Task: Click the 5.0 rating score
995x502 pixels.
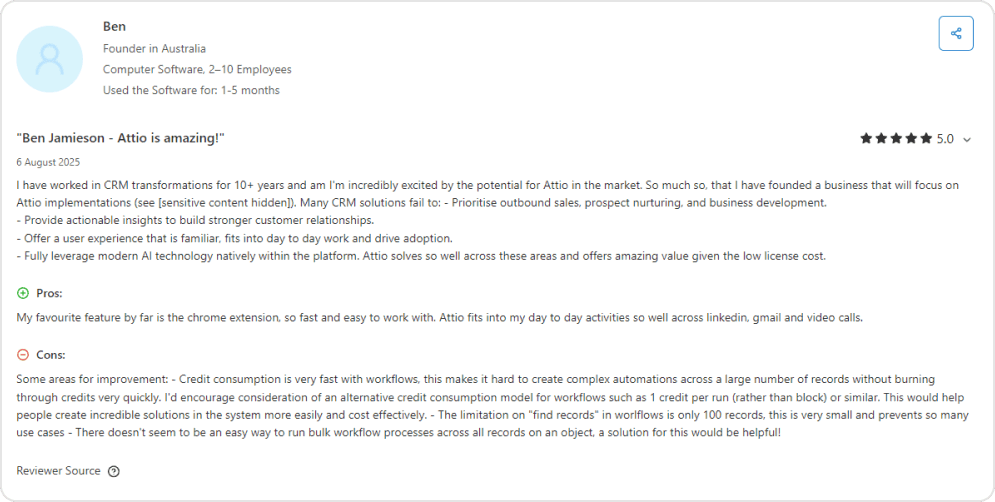Action: 945,139
